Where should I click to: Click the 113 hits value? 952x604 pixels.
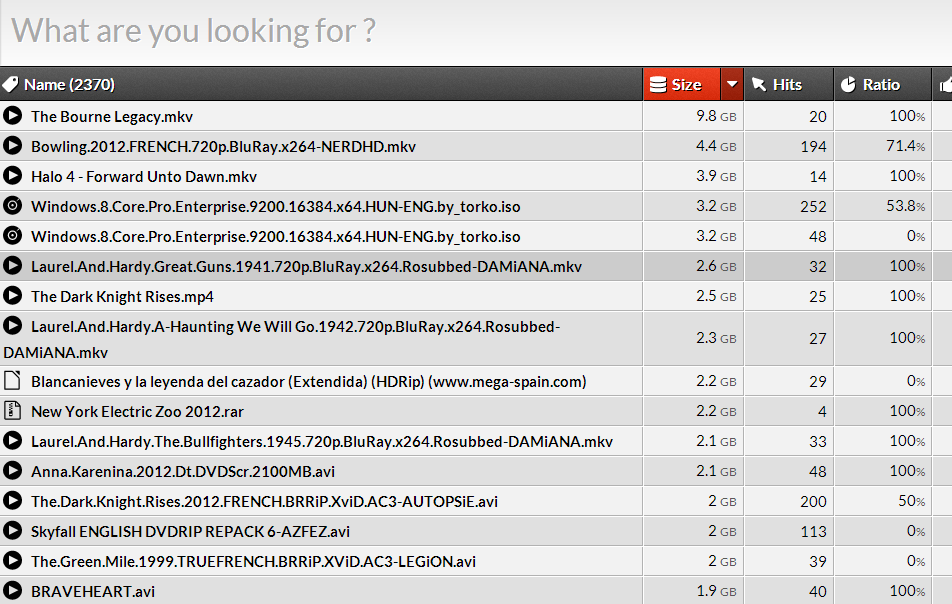(813, 532)
